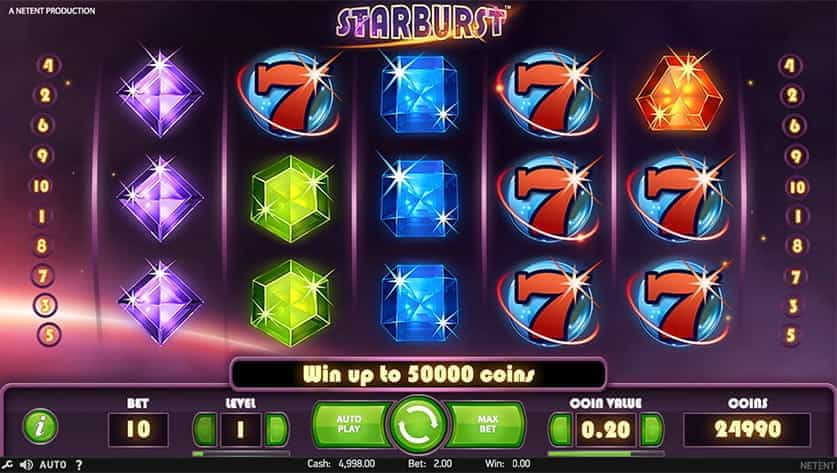837x473 pixels.
Task: Increase coin value with right arrow
Action: (651, 429)
